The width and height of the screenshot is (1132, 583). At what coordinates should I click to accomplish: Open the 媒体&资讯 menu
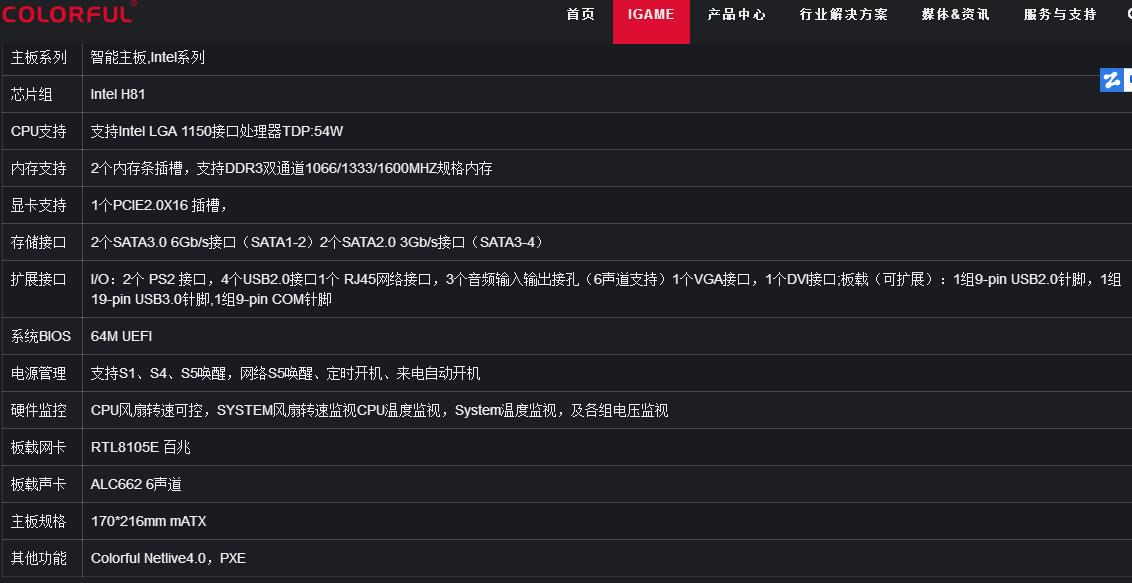click(955, 14)
